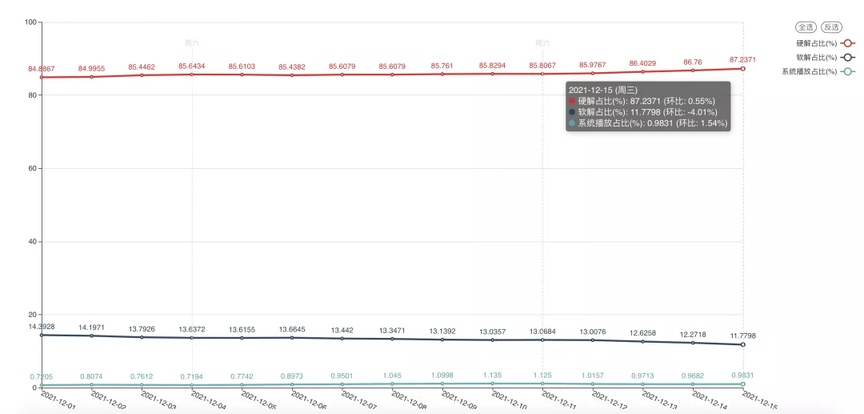Click the red legend marker for 硬解占比
This screenshot has height=414, width=864.
coord(848,43)
